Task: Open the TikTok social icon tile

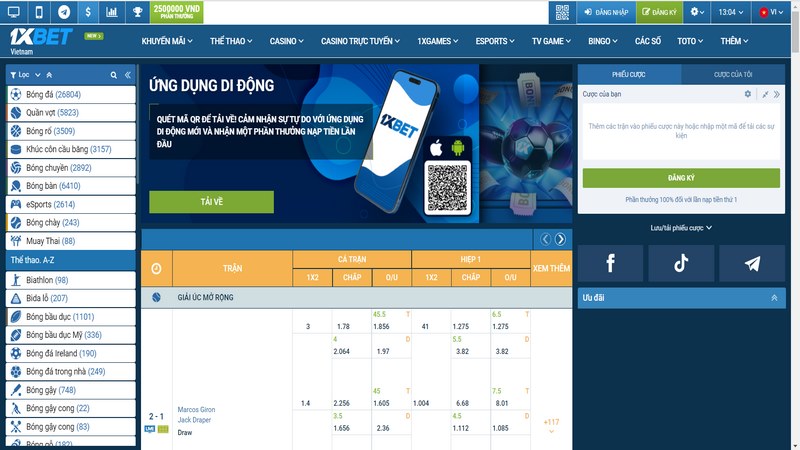Action: (680, 263)
